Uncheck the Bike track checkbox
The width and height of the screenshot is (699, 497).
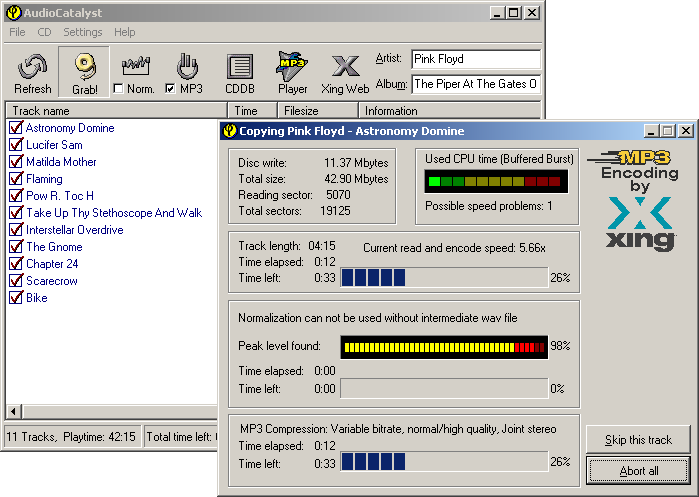(16, 297)
